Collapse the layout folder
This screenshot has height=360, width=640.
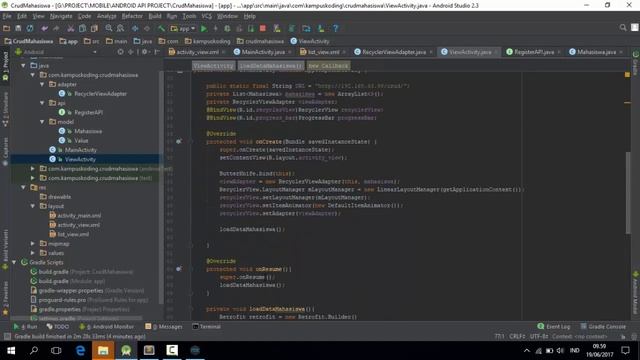33,206
